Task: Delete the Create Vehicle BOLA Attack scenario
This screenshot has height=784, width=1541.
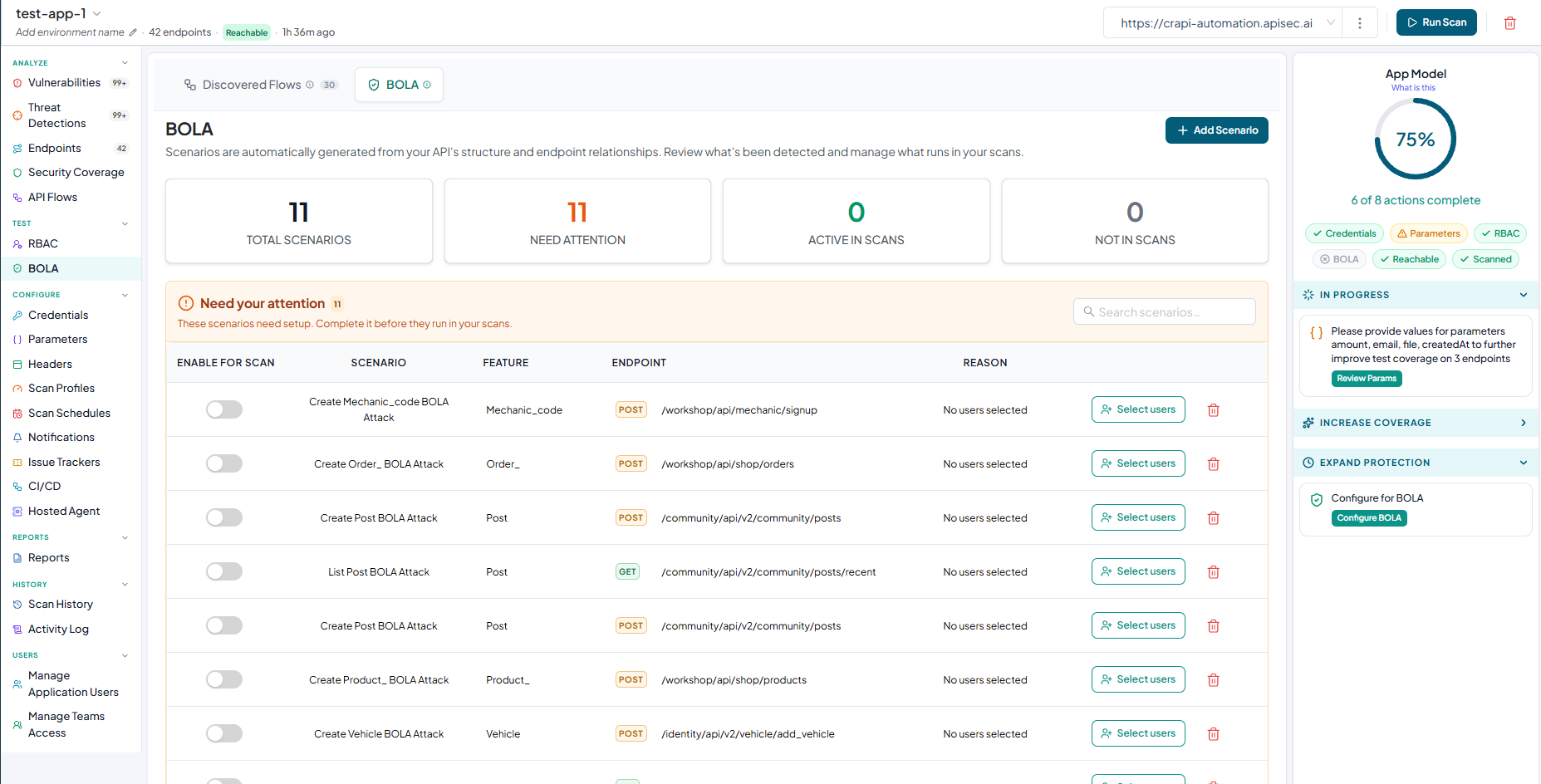Action: click(1213, 733)
